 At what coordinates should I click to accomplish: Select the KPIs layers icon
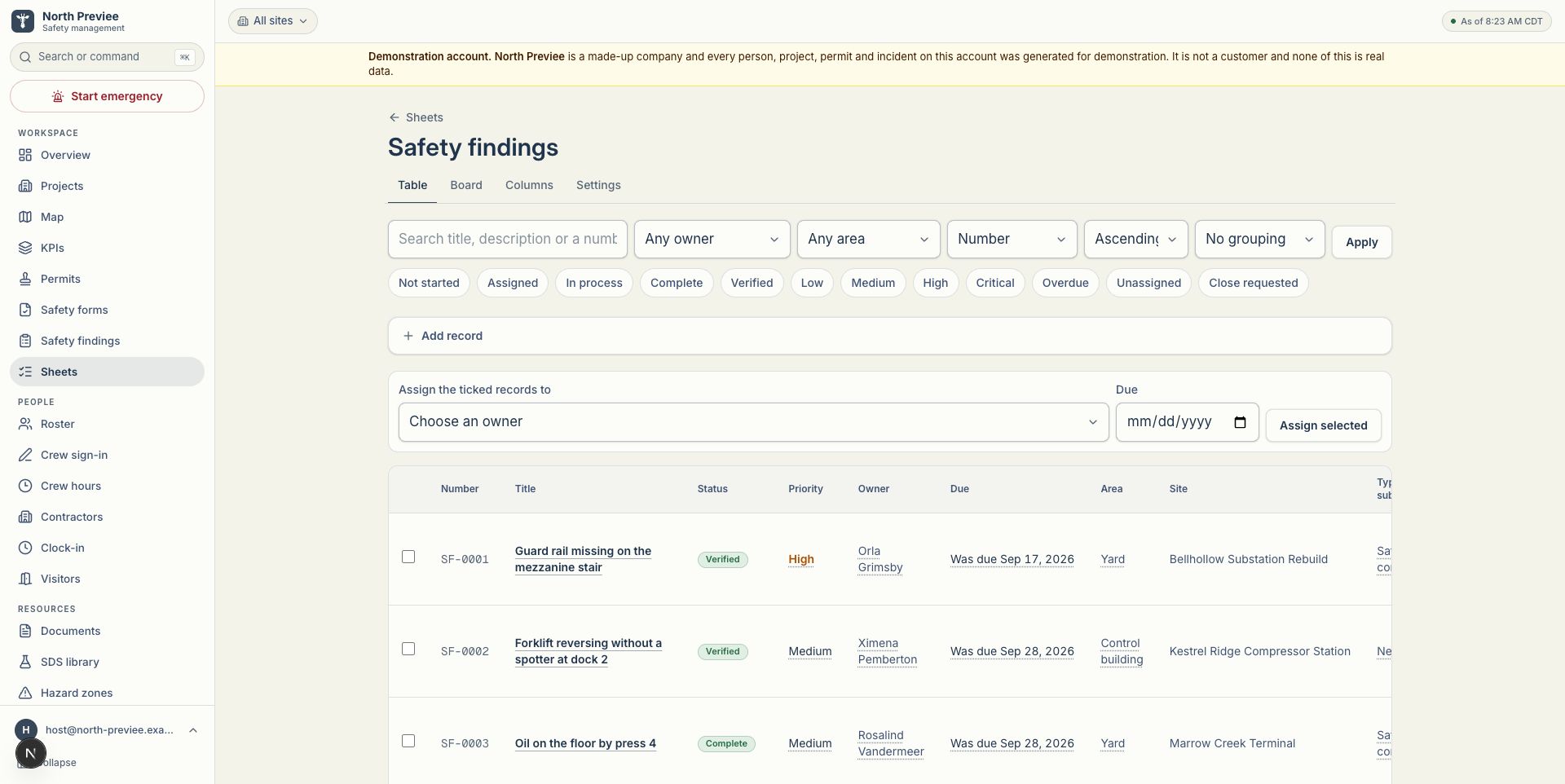coord(25,248)
